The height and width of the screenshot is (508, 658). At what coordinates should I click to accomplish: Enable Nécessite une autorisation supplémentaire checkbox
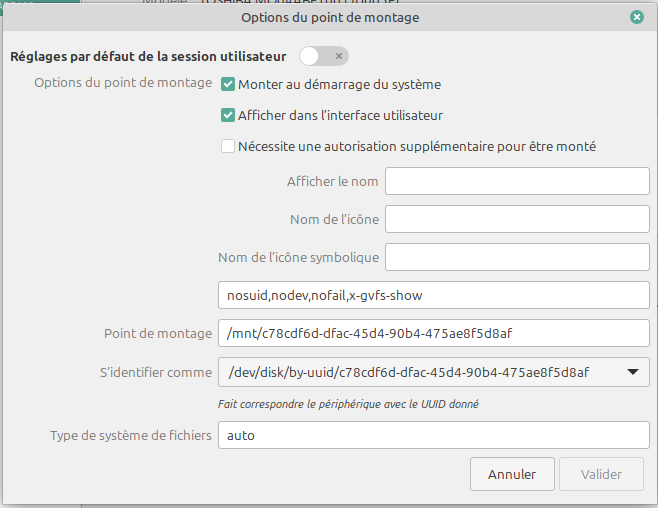pos(228,146)
